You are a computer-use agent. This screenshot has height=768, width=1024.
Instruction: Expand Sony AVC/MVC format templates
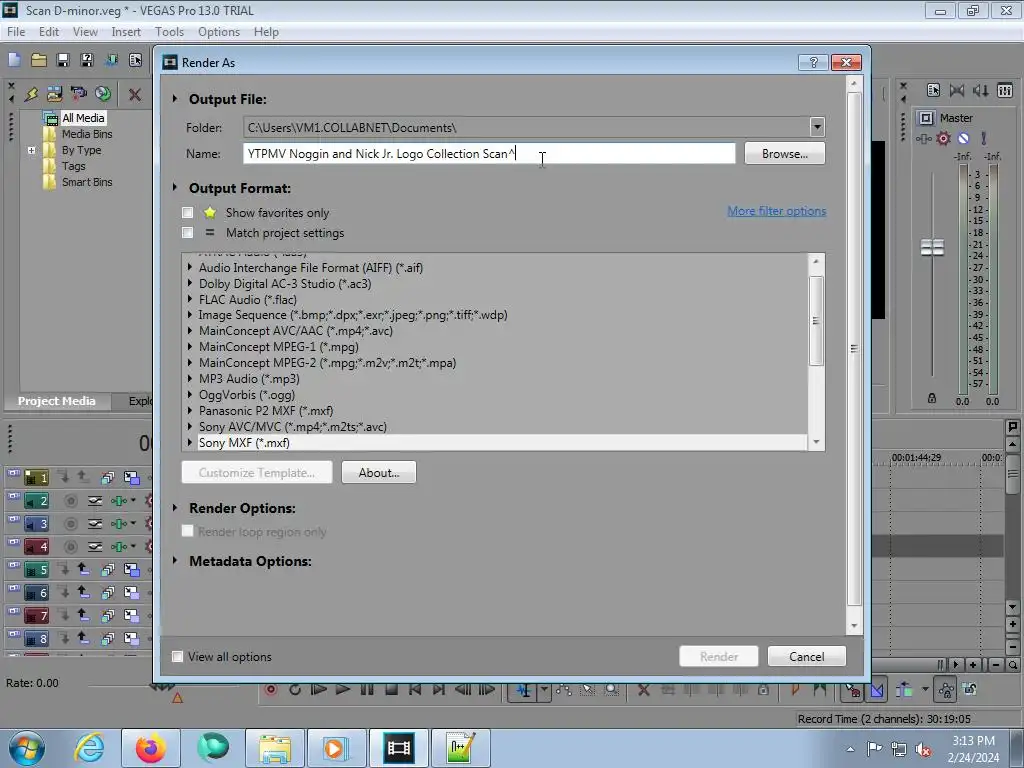(x=189, y=426)
